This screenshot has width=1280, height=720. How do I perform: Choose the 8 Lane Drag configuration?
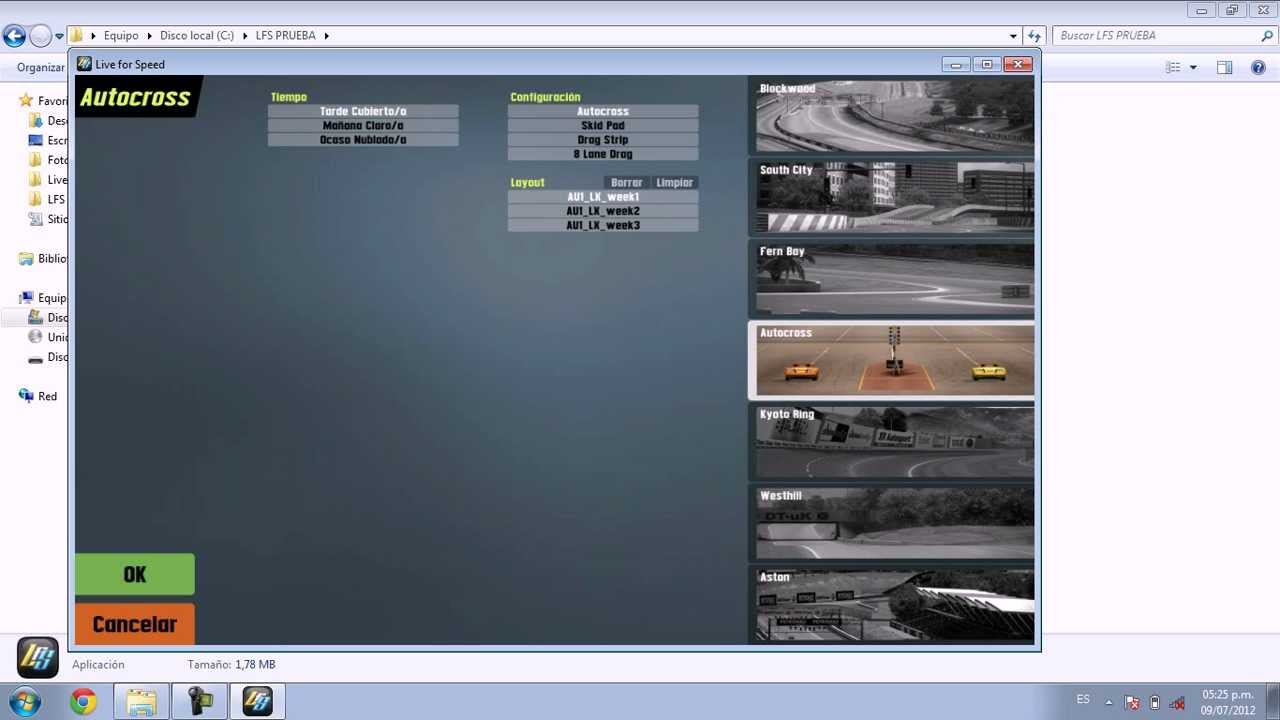coord(603,154)
